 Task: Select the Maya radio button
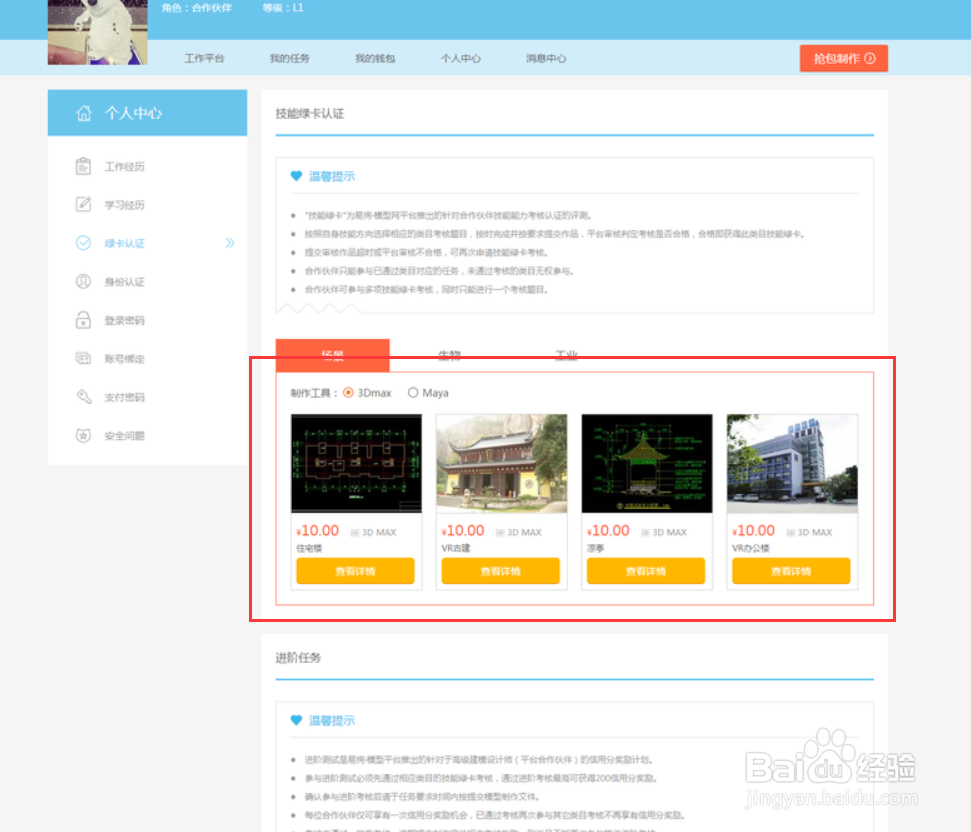412,392
